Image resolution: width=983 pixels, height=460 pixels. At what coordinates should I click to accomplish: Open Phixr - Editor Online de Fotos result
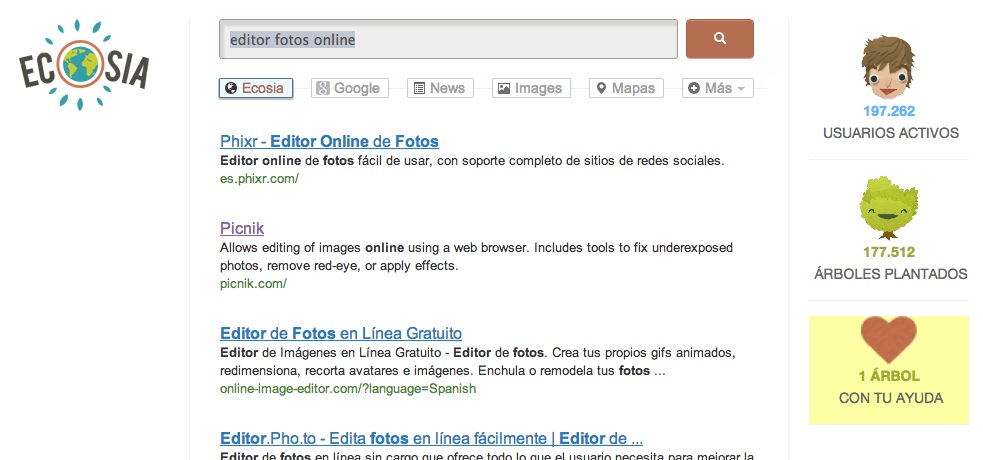(x=329, y=141)
